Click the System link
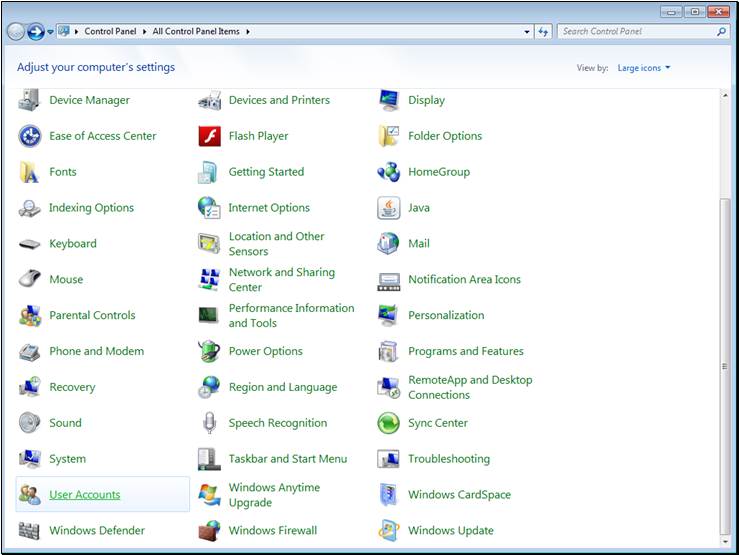This screenshot has height=555, width=739. (68, 459)
